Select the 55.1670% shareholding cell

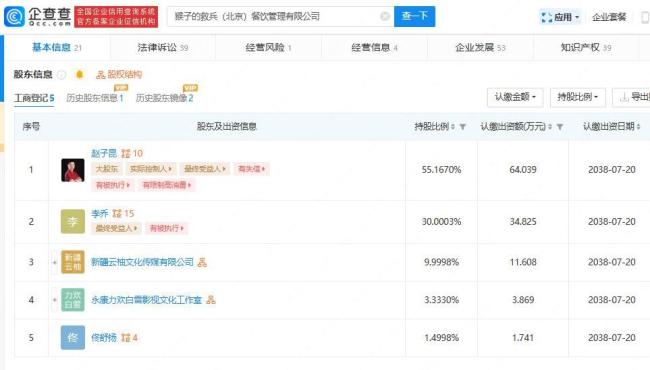[441, 170]
